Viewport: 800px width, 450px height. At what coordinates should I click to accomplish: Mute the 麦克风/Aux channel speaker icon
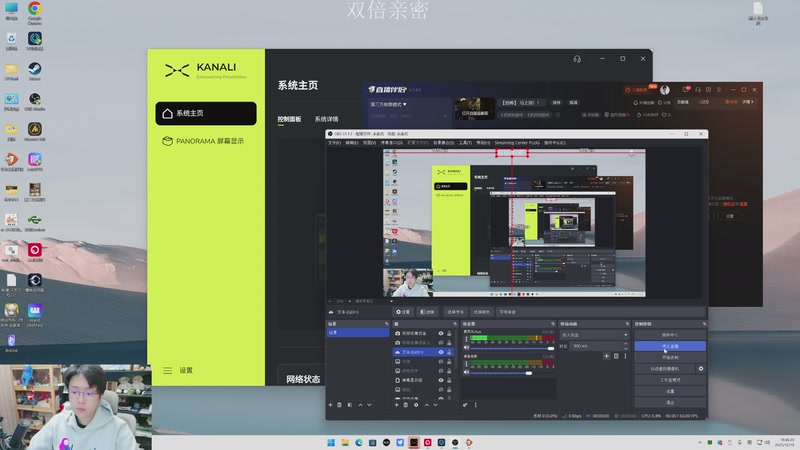(x=466, y=347)
